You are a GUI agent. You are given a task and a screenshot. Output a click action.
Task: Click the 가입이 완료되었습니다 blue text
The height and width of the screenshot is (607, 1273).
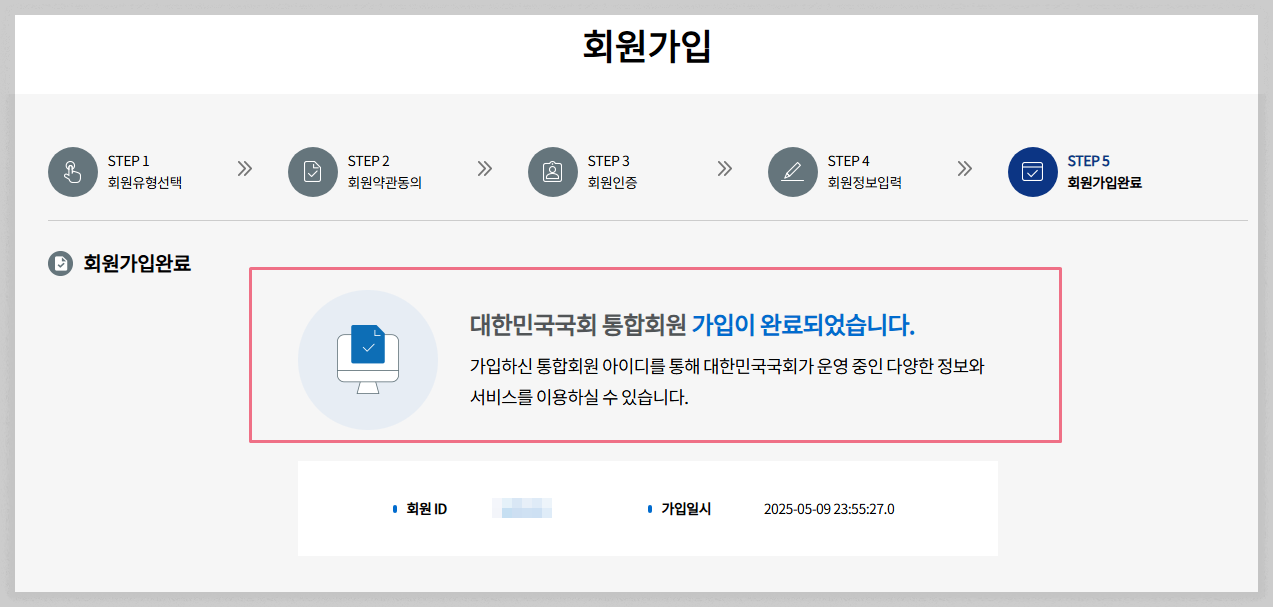pos(804,325)
